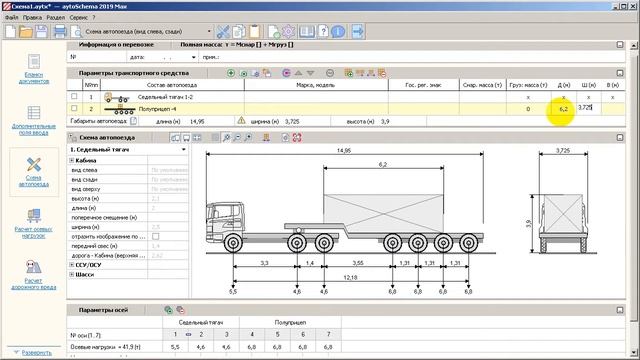Open the view selector dropdown 'Схема автопоезда (вид слева, сзади)'

[x=209, y=31]
